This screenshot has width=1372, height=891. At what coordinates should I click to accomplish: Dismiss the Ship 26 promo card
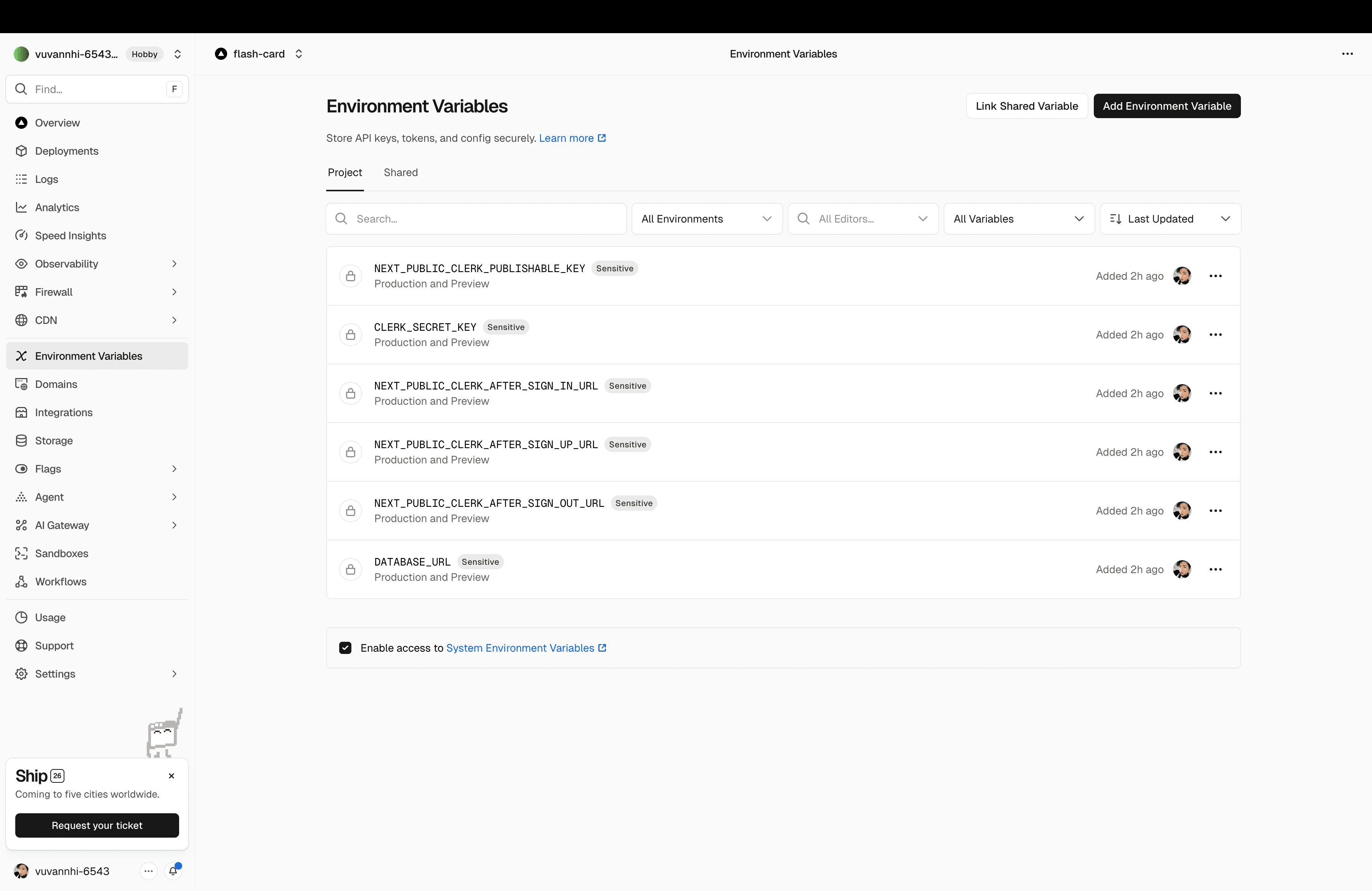[171, 776]
